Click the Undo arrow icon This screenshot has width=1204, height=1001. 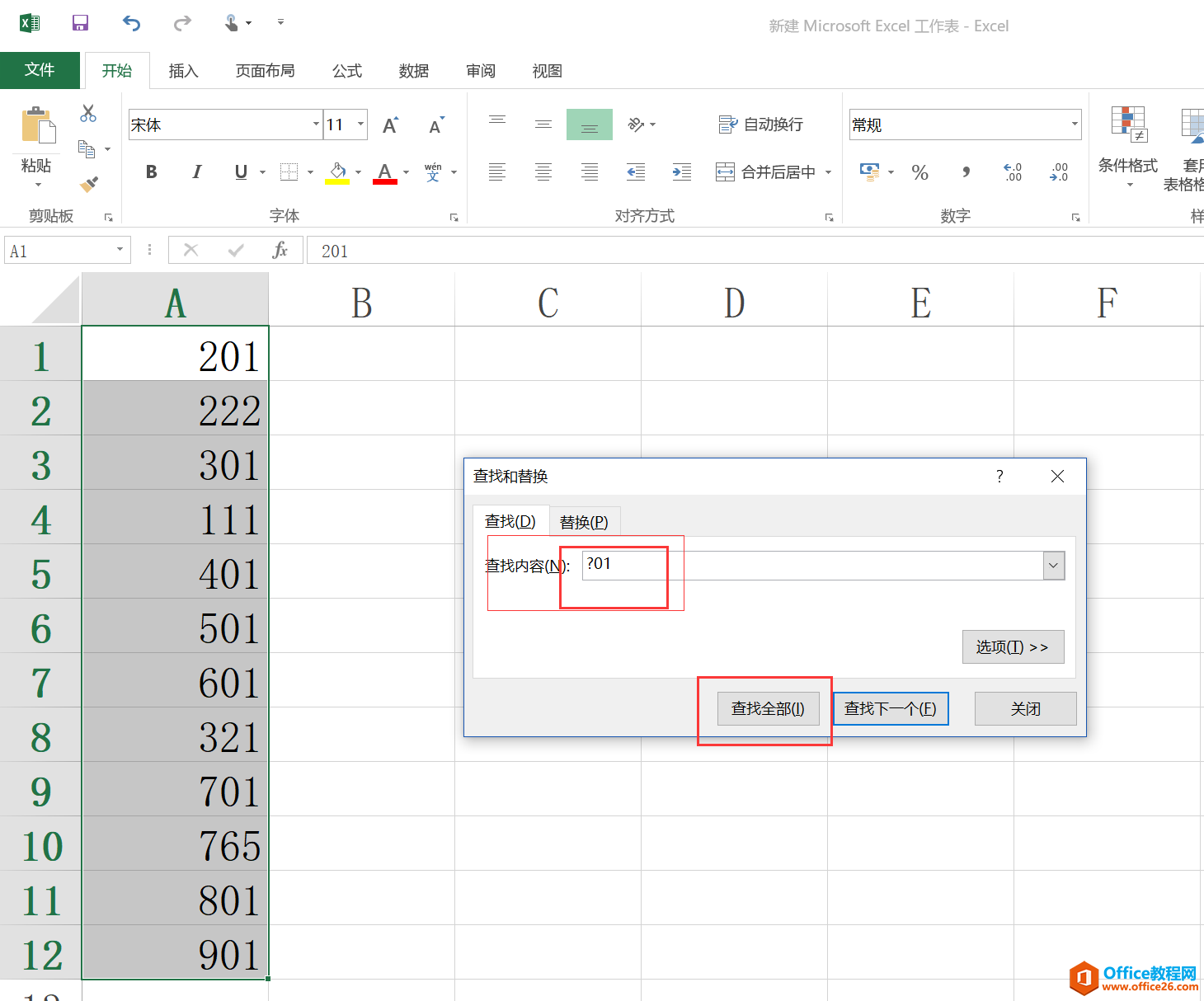pos(131,23)
